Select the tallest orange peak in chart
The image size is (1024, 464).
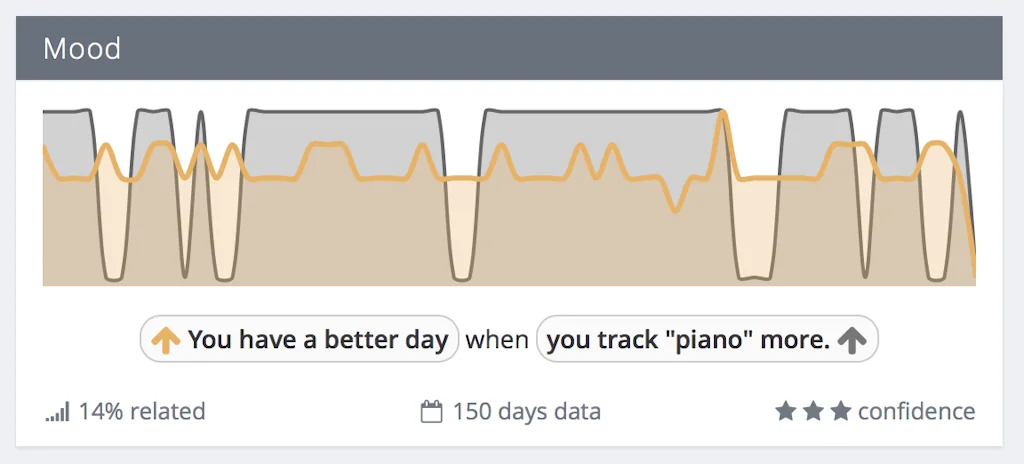(722, 112)
